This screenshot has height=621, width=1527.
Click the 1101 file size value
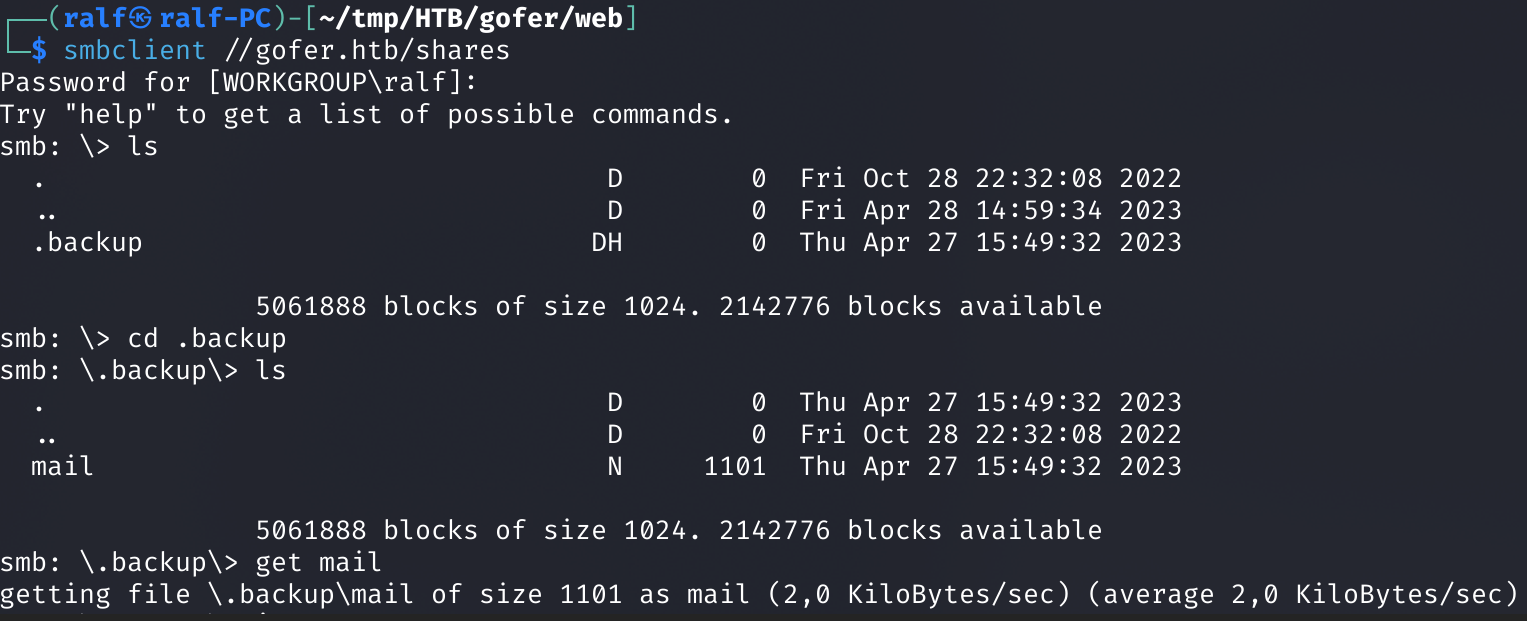tap(735, 466)
